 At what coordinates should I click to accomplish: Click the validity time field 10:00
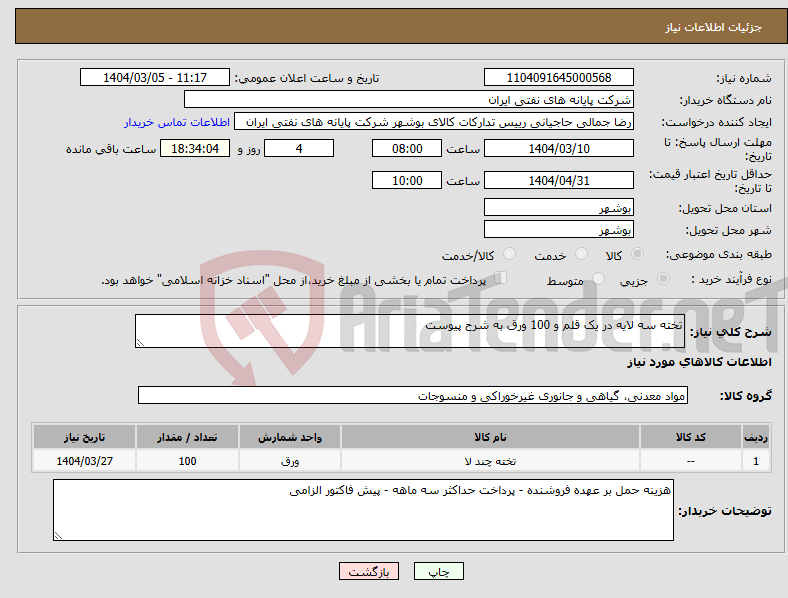(407, 180)
